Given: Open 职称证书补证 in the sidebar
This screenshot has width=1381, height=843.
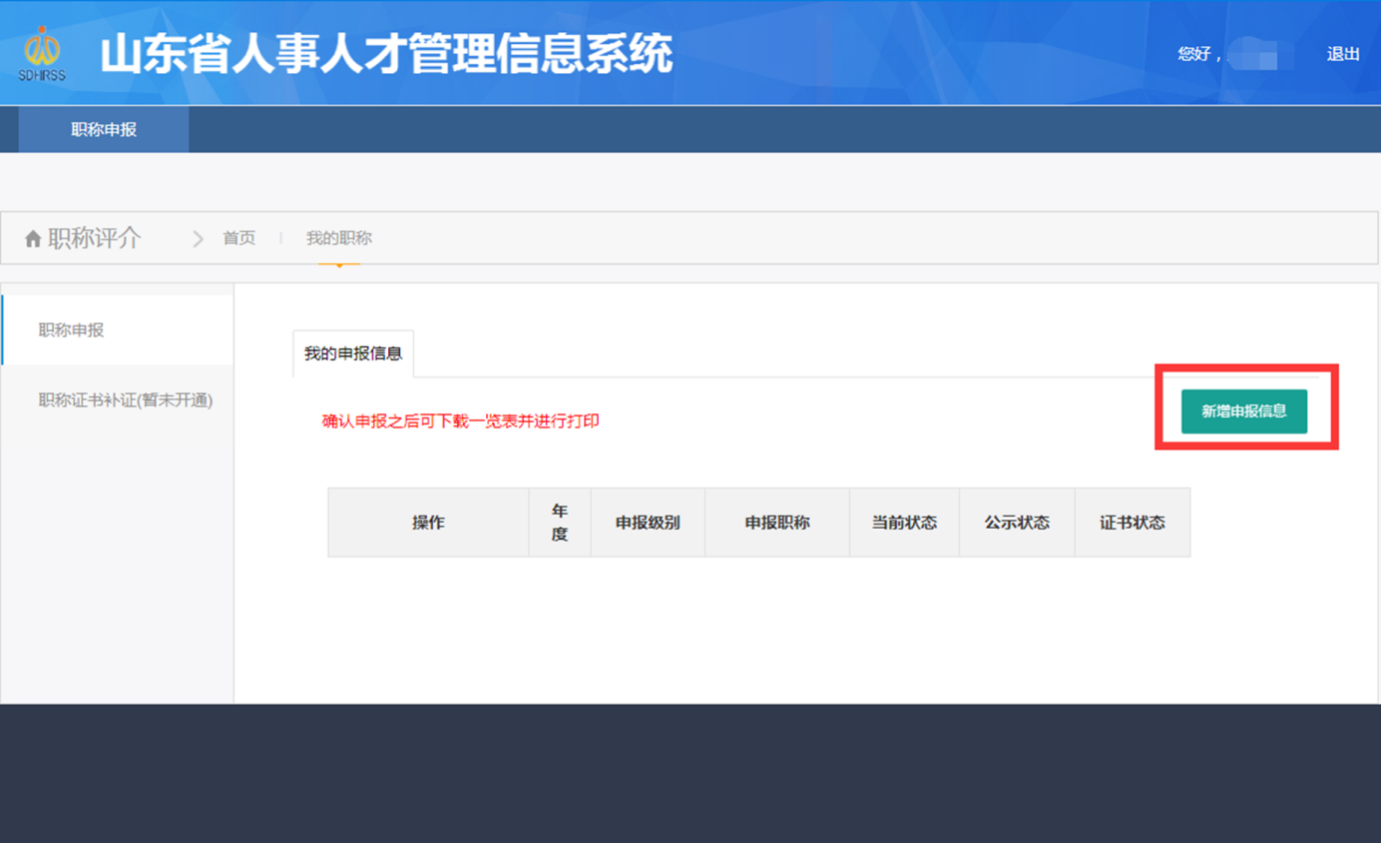Looking at the screenshot, I should click(x=125, y=400).
